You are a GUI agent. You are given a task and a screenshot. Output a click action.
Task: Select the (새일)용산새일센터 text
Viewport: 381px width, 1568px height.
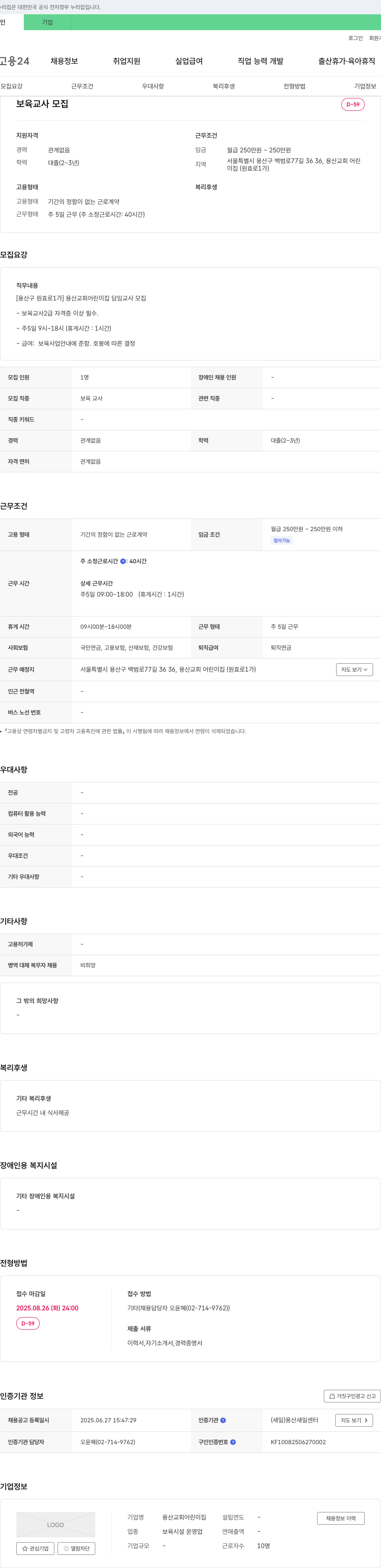294,1420
